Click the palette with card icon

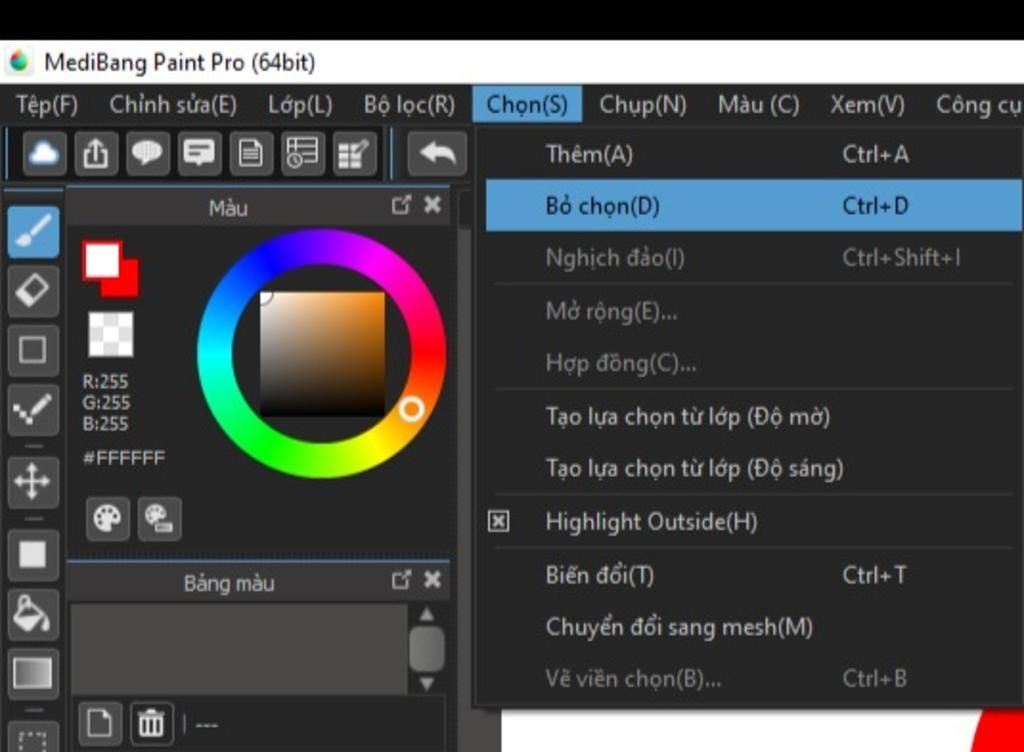pyautogui.click(x=159, y=518)
